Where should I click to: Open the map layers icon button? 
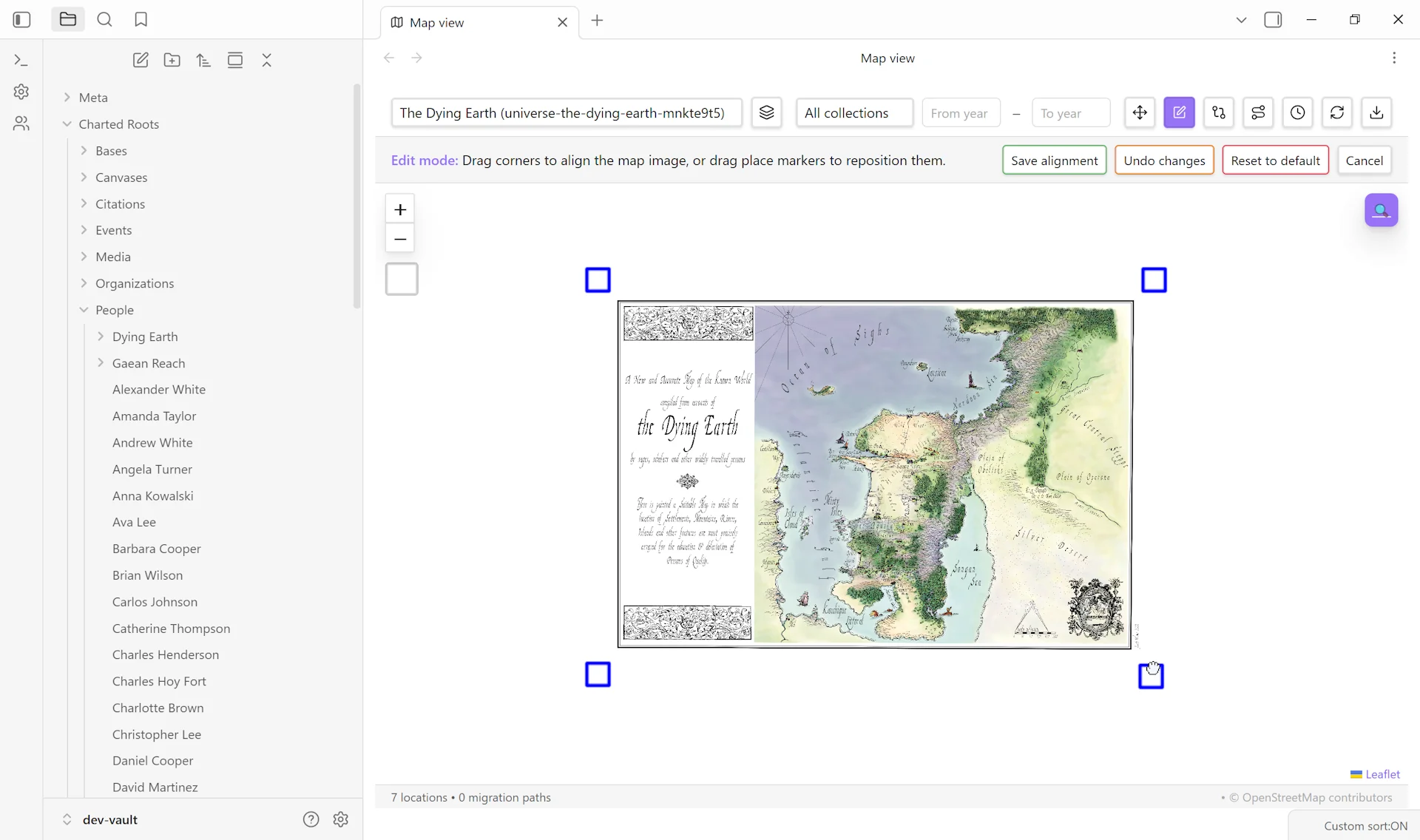pos(766,112)
